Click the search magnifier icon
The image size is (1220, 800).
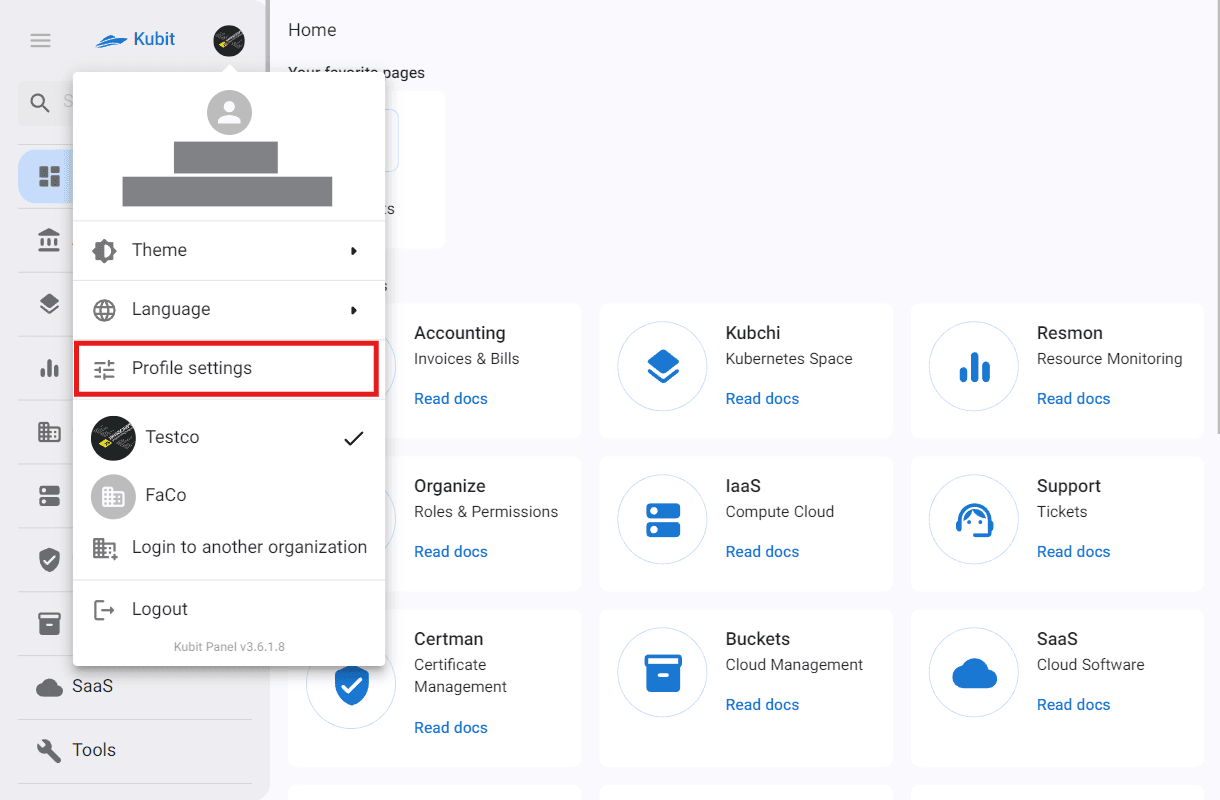pos(40,102)
